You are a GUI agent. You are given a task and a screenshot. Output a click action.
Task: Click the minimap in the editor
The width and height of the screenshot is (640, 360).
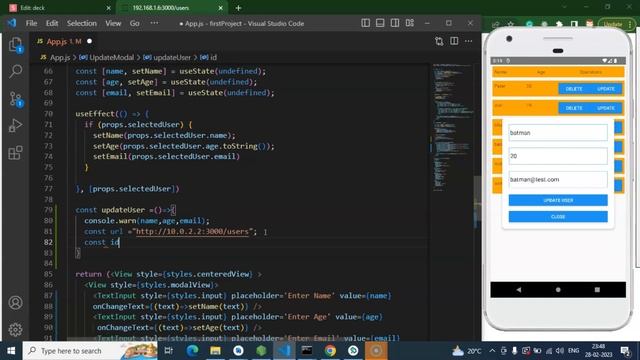coord(453,127)
